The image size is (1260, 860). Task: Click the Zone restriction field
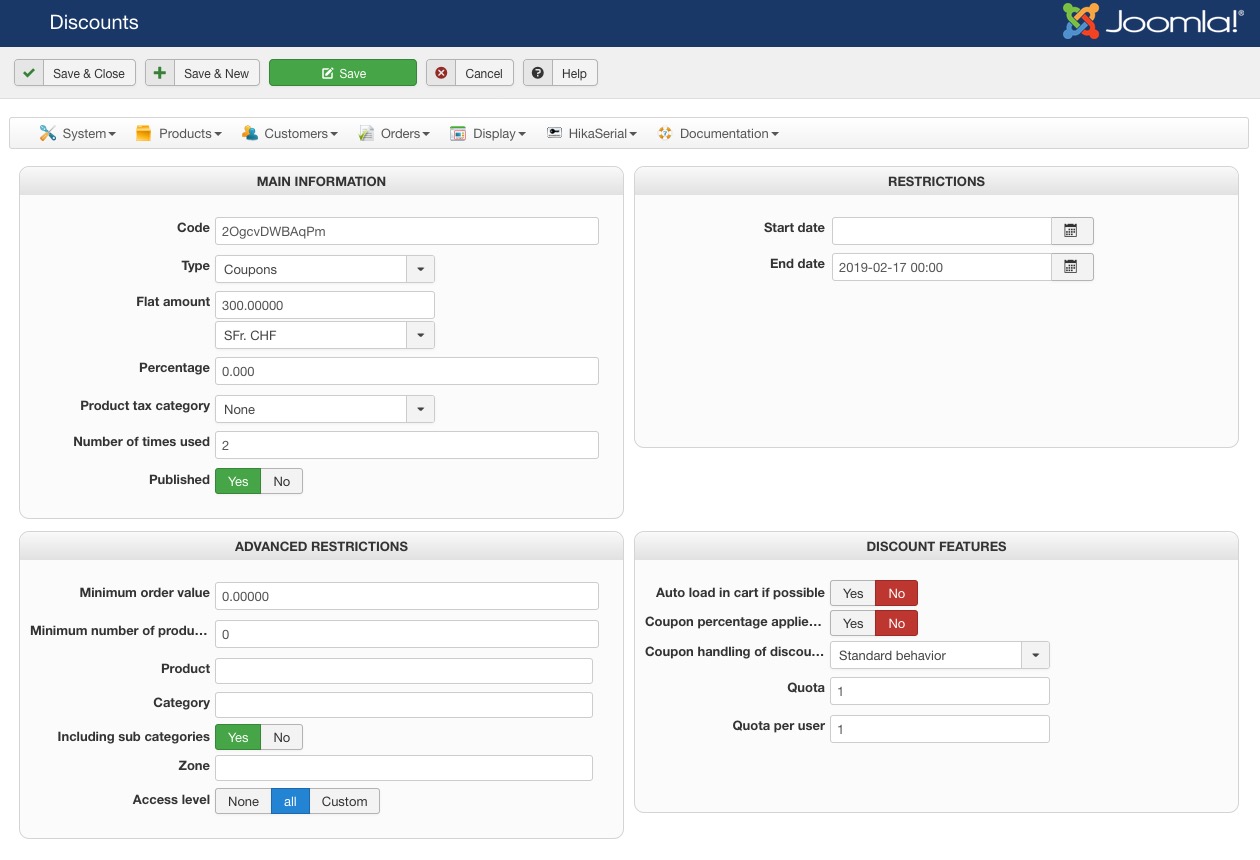click(x=404, y=768)
